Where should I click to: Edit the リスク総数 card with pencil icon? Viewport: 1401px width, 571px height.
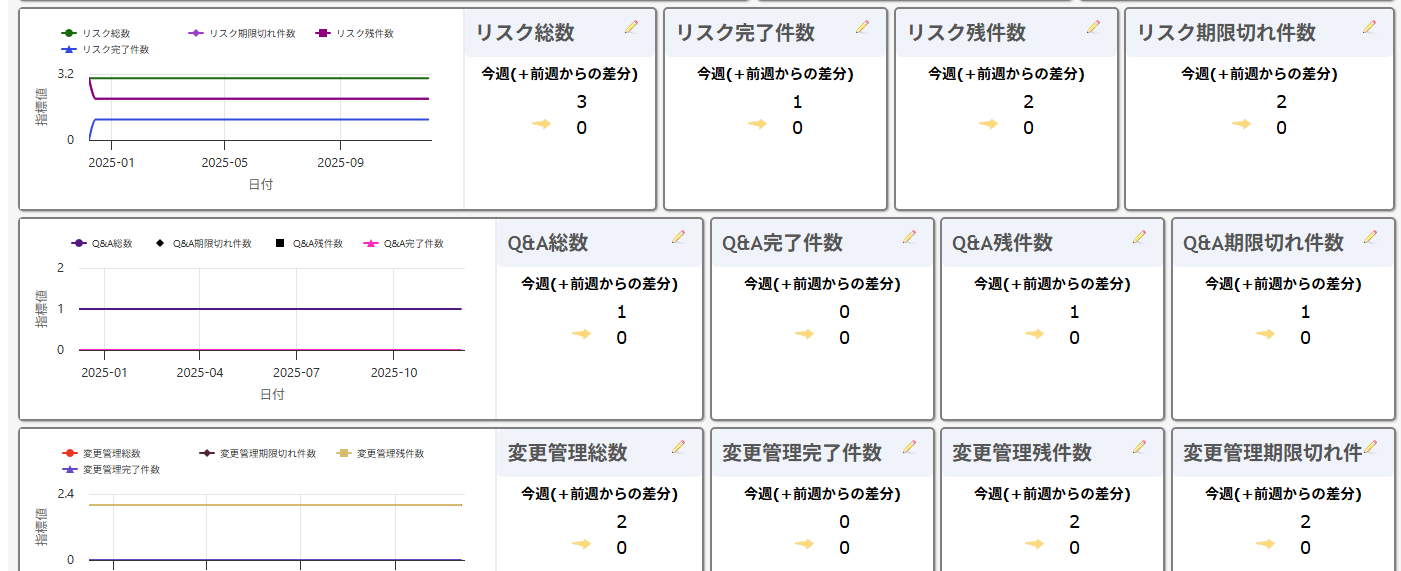[x=631, y=27]
